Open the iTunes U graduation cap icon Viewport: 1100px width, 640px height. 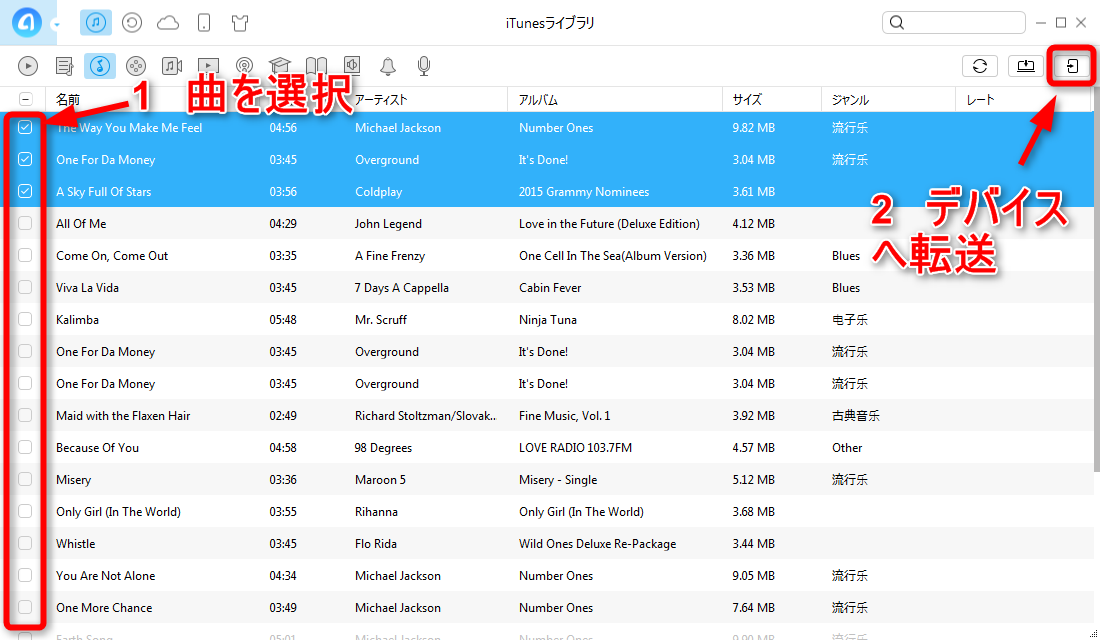coord(279,66)
